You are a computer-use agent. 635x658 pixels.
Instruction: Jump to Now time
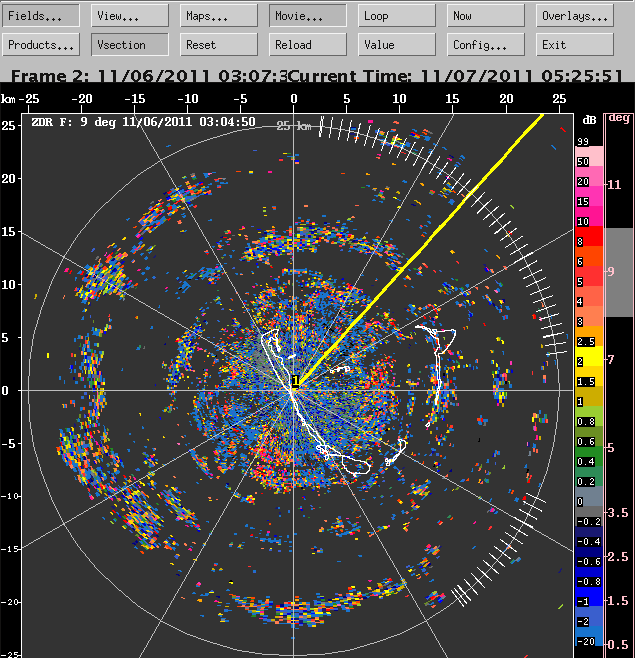pos(486,16)
